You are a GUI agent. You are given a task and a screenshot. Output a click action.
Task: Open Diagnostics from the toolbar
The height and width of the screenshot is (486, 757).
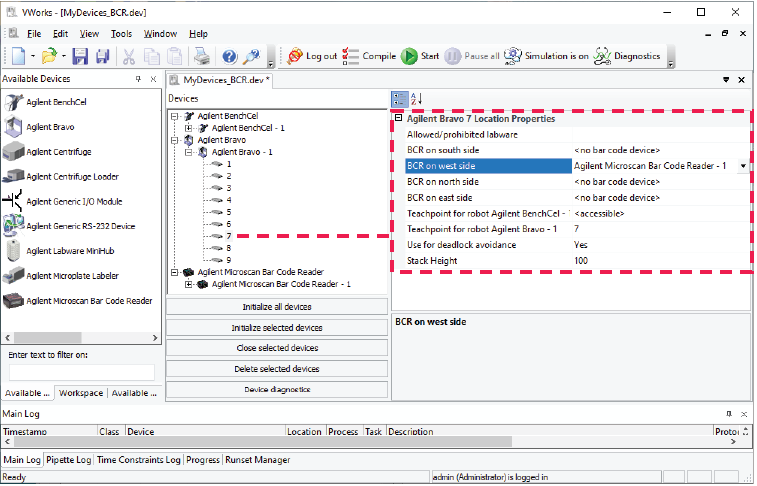(x=627, y=56)
